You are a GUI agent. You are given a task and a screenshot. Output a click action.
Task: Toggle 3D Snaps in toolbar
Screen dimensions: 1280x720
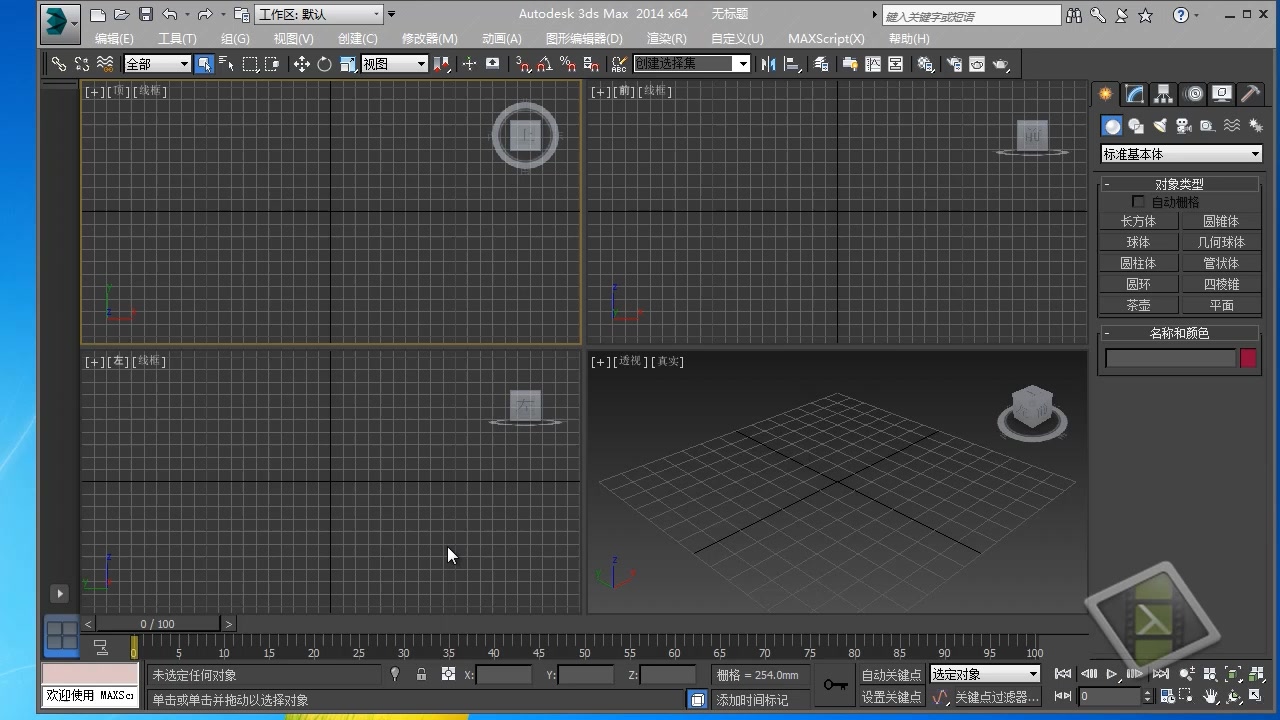(x=523, y=64)
